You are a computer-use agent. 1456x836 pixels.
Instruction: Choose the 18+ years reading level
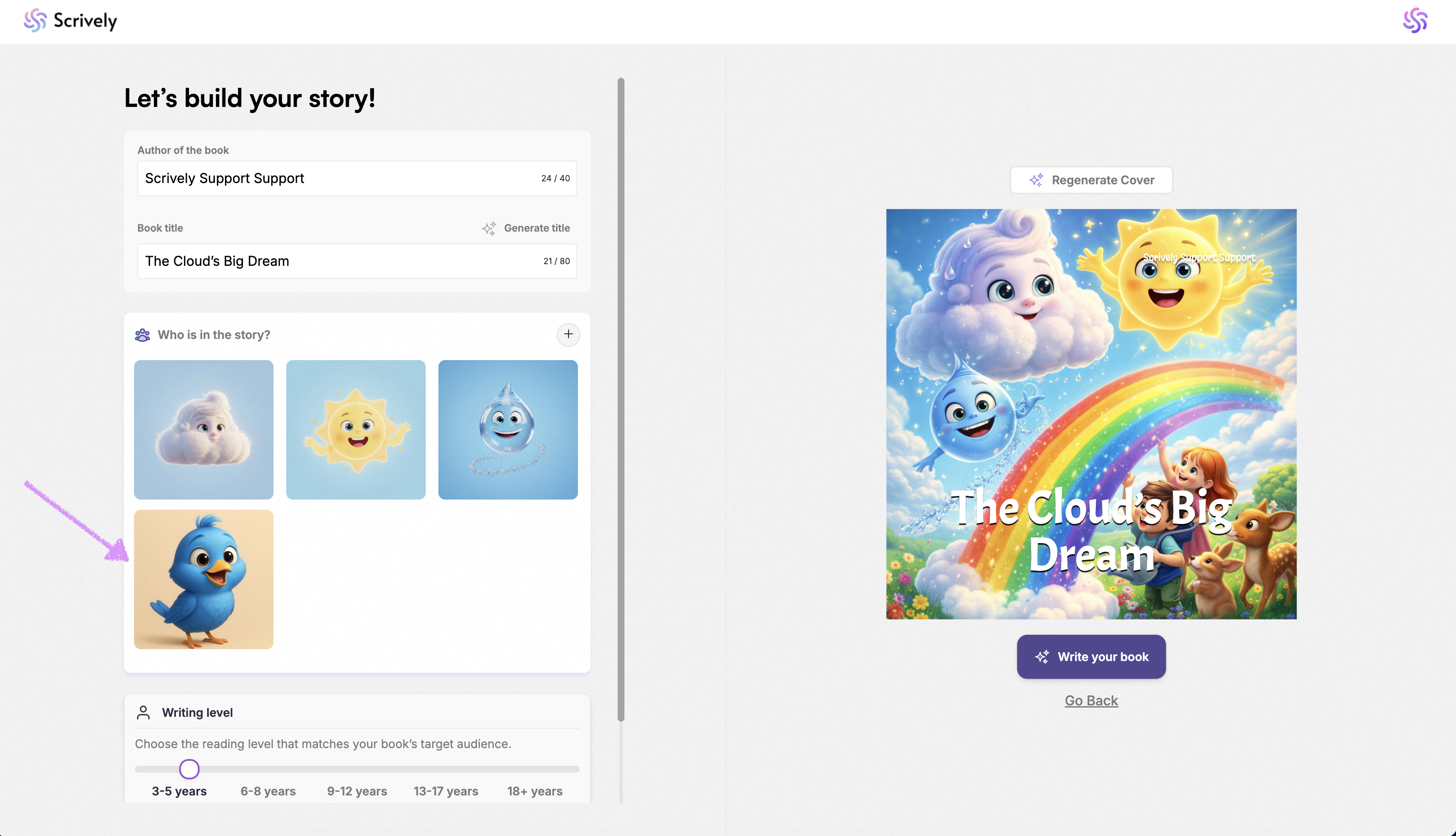pyautogui.click(x=534, y=791)
